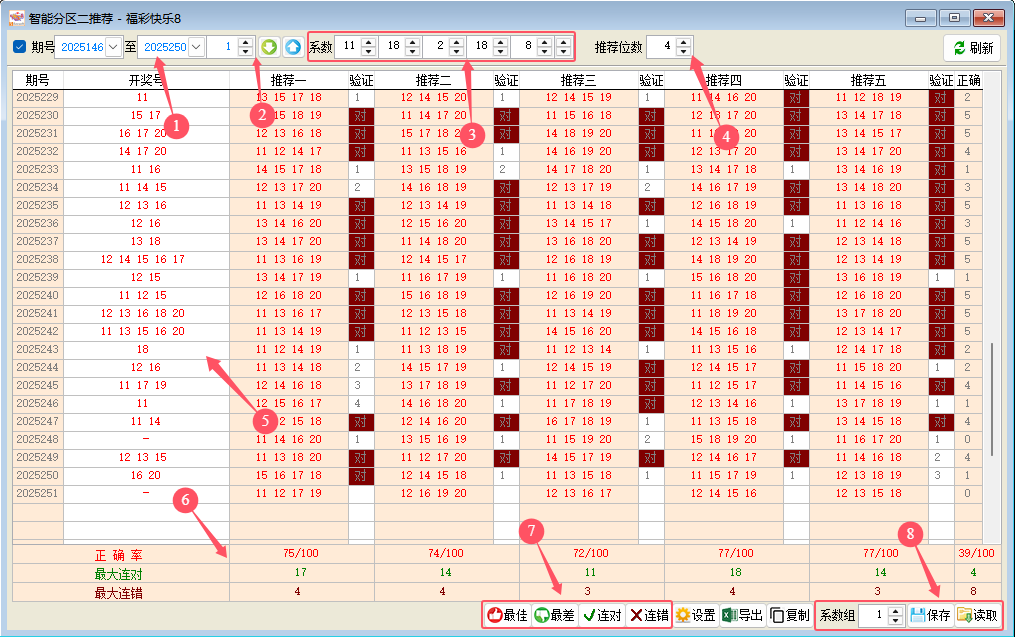
Task: Select the 连对 checkmark button
Action: pyautogui.click(x=602, y=615)
